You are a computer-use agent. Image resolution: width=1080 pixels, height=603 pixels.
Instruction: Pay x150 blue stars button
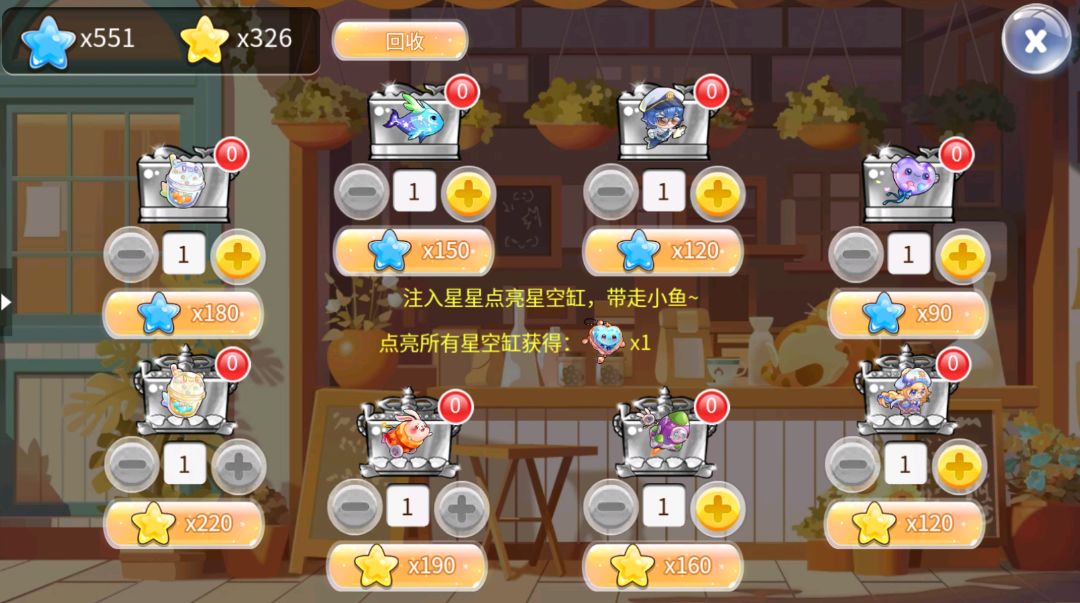413,251
